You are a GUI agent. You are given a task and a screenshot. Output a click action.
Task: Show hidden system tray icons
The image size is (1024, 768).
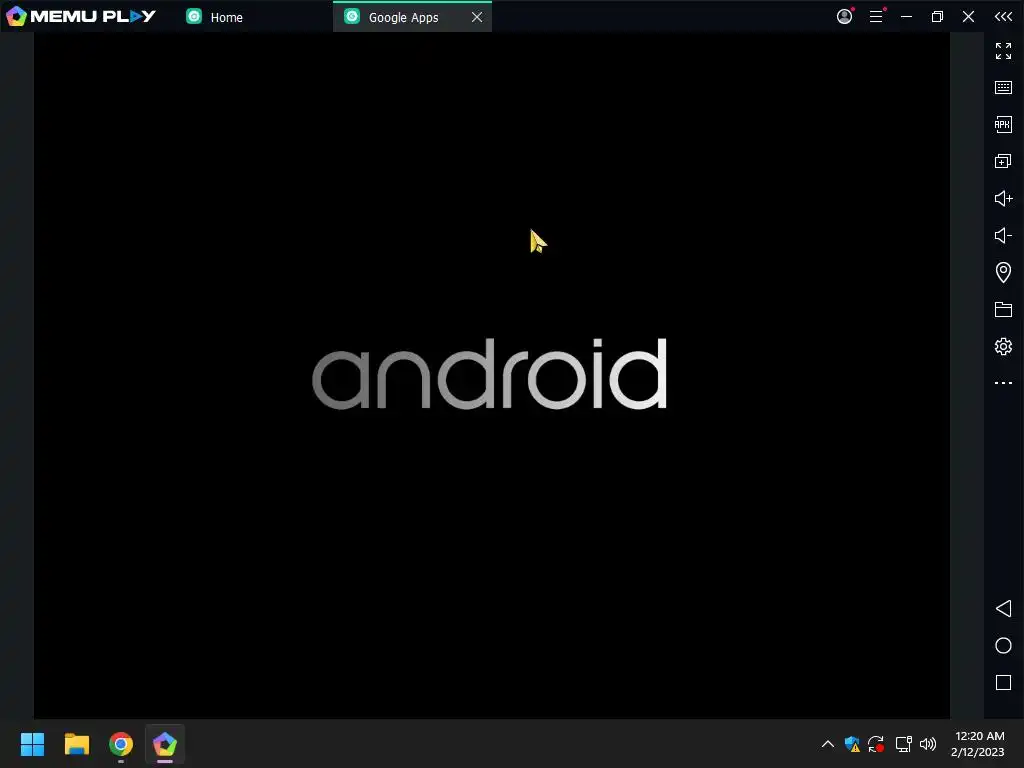(827, 744)
